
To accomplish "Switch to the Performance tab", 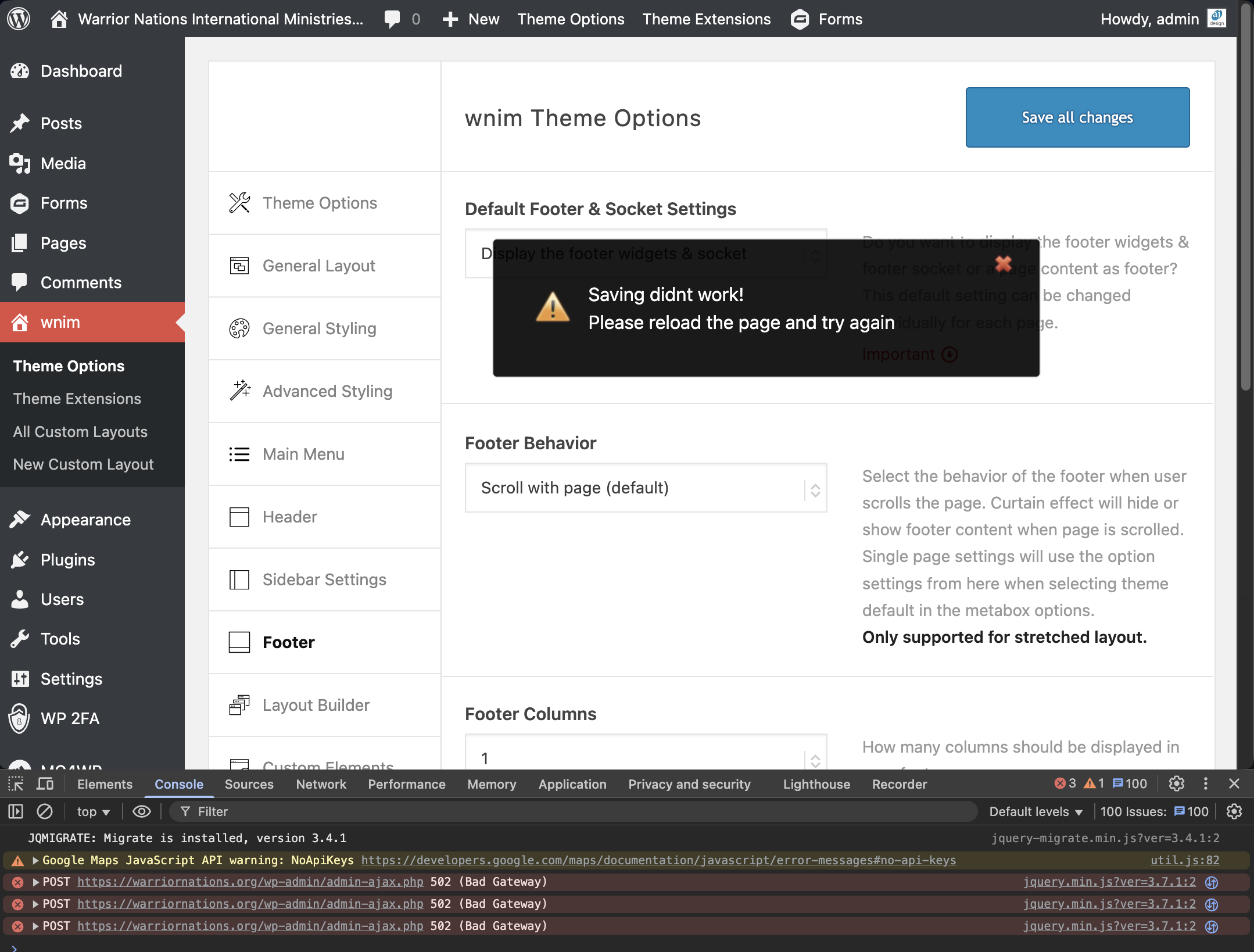I will coord(407,784).
